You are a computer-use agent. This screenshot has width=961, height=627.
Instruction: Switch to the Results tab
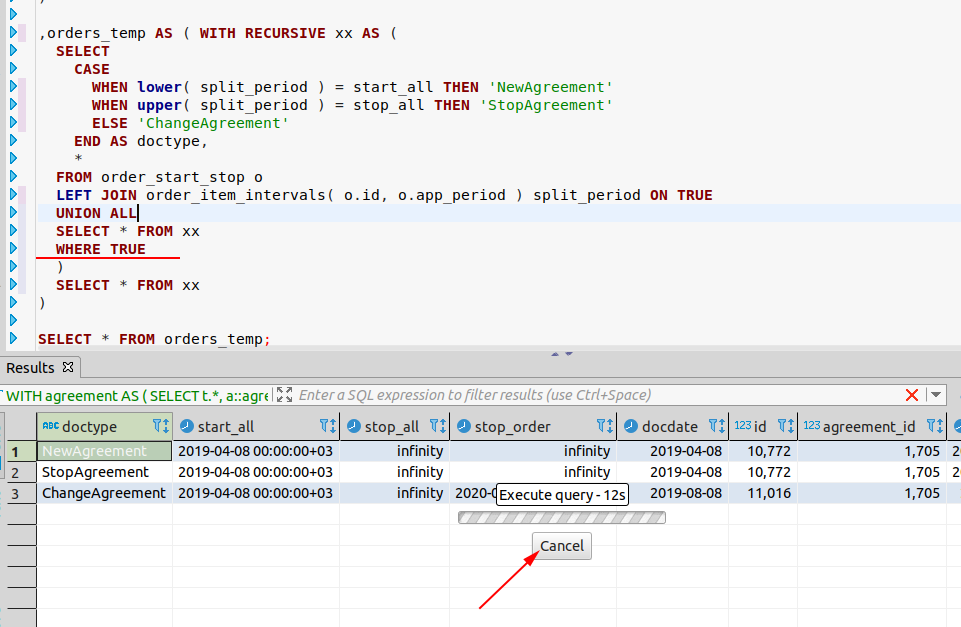(32, 367)
